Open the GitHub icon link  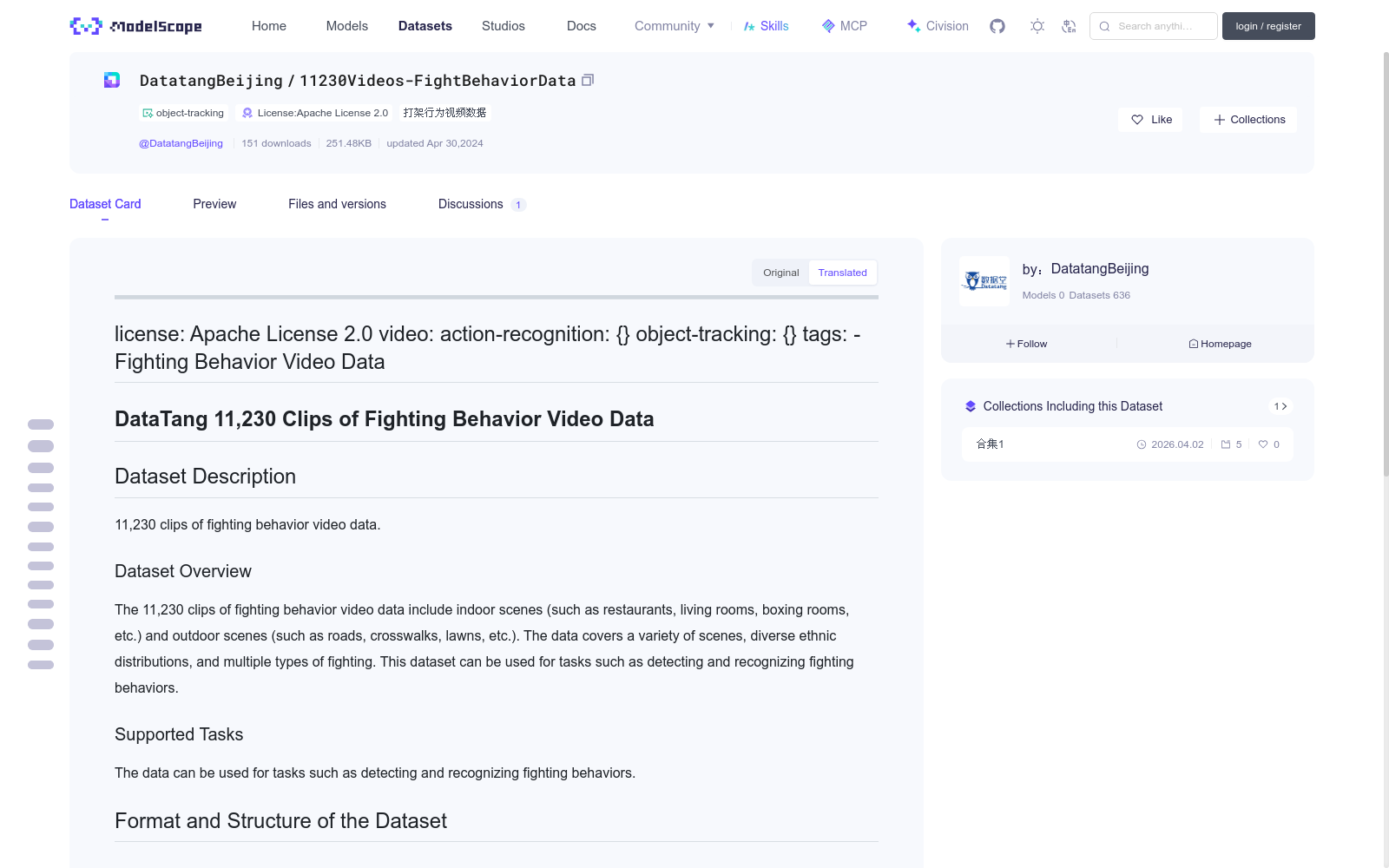[x=997, y=26]
